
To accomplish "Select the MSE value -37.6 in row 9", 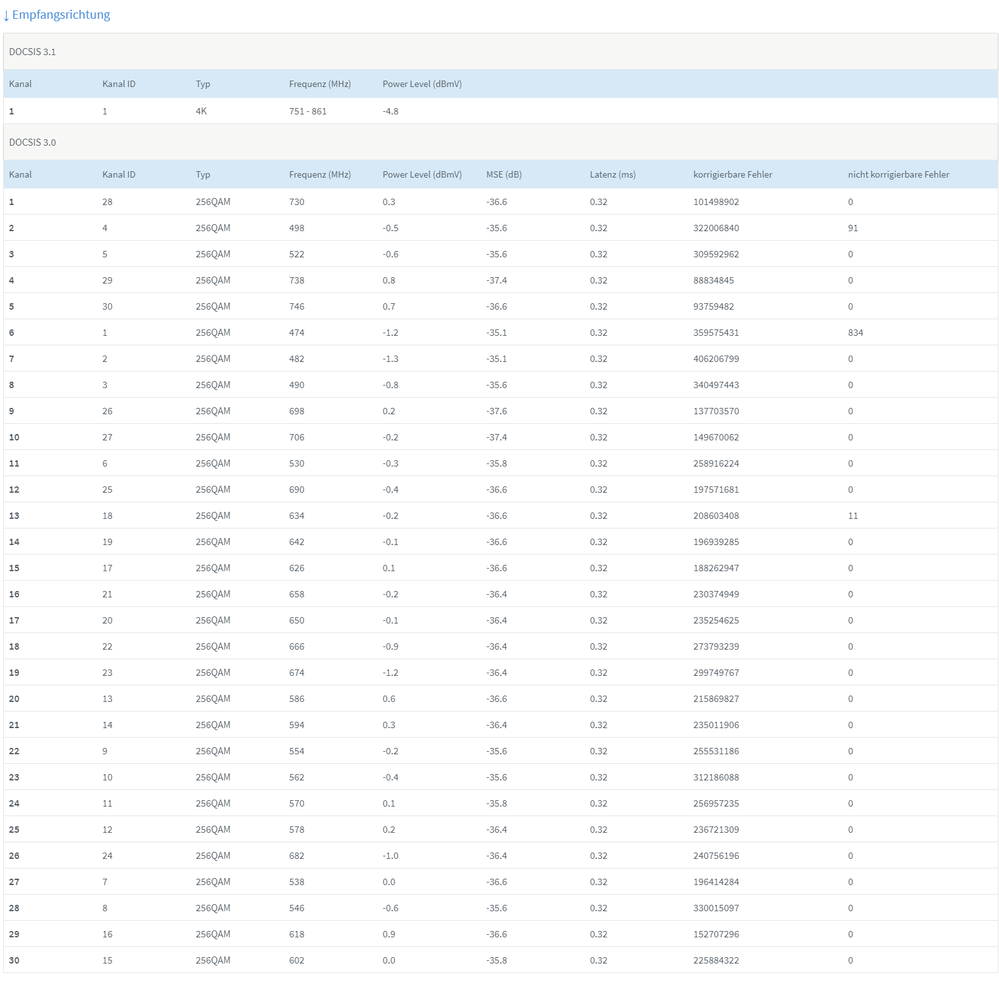I will pos(496,411).
